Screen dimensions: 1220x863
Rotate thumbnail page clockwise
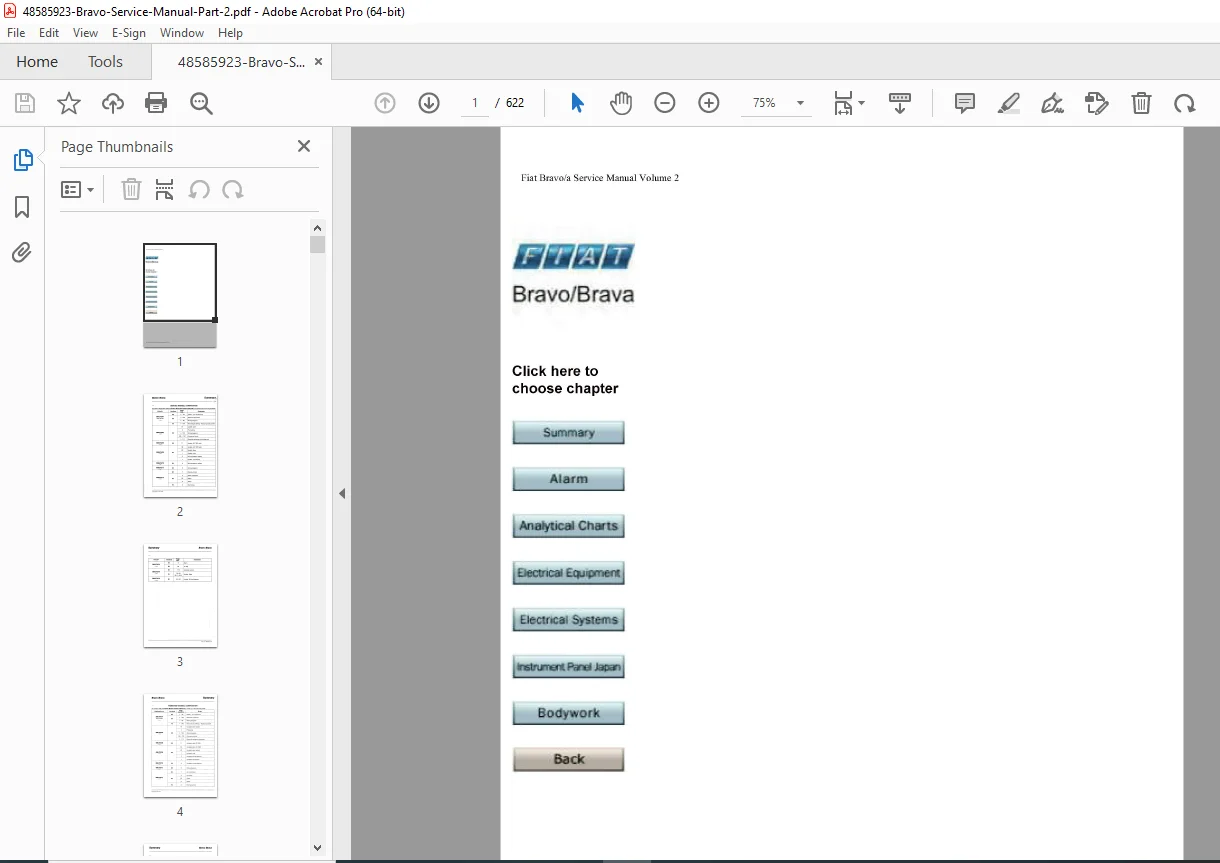[x=233, y=190]
